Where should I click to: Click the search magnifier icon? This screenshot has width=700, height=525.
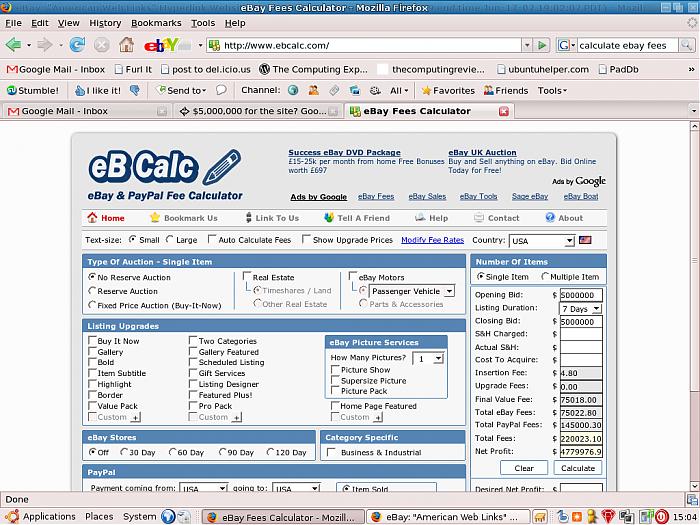coord(686,45)
